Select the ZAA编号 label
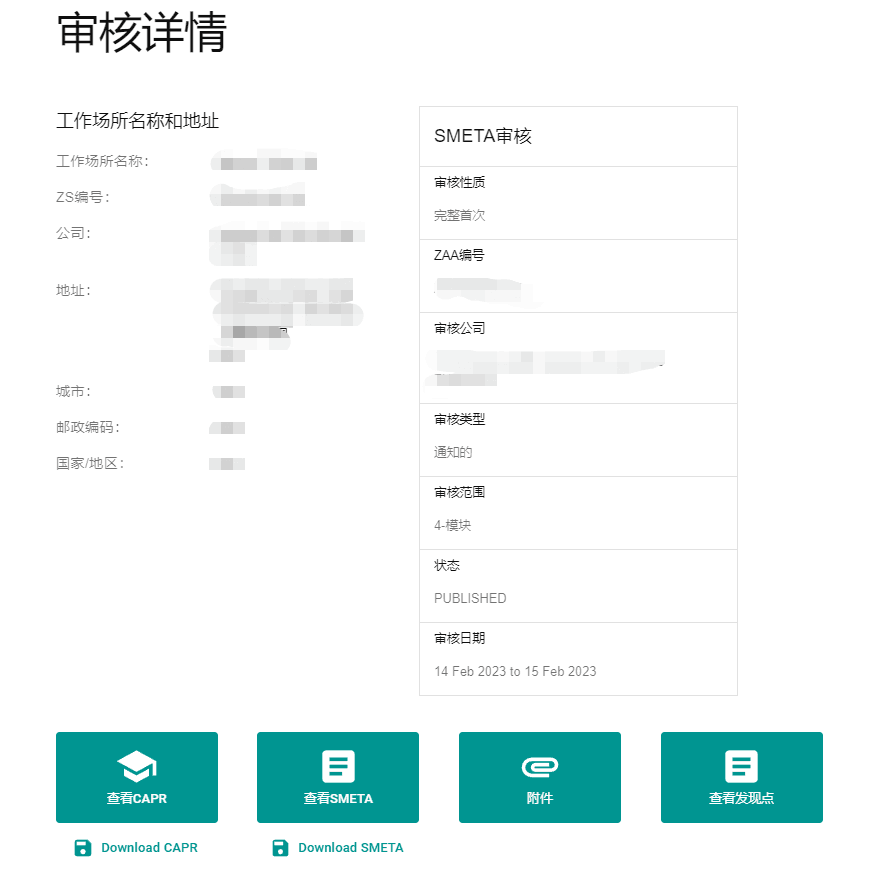890x879 pixels. click(x=459, y=255)
